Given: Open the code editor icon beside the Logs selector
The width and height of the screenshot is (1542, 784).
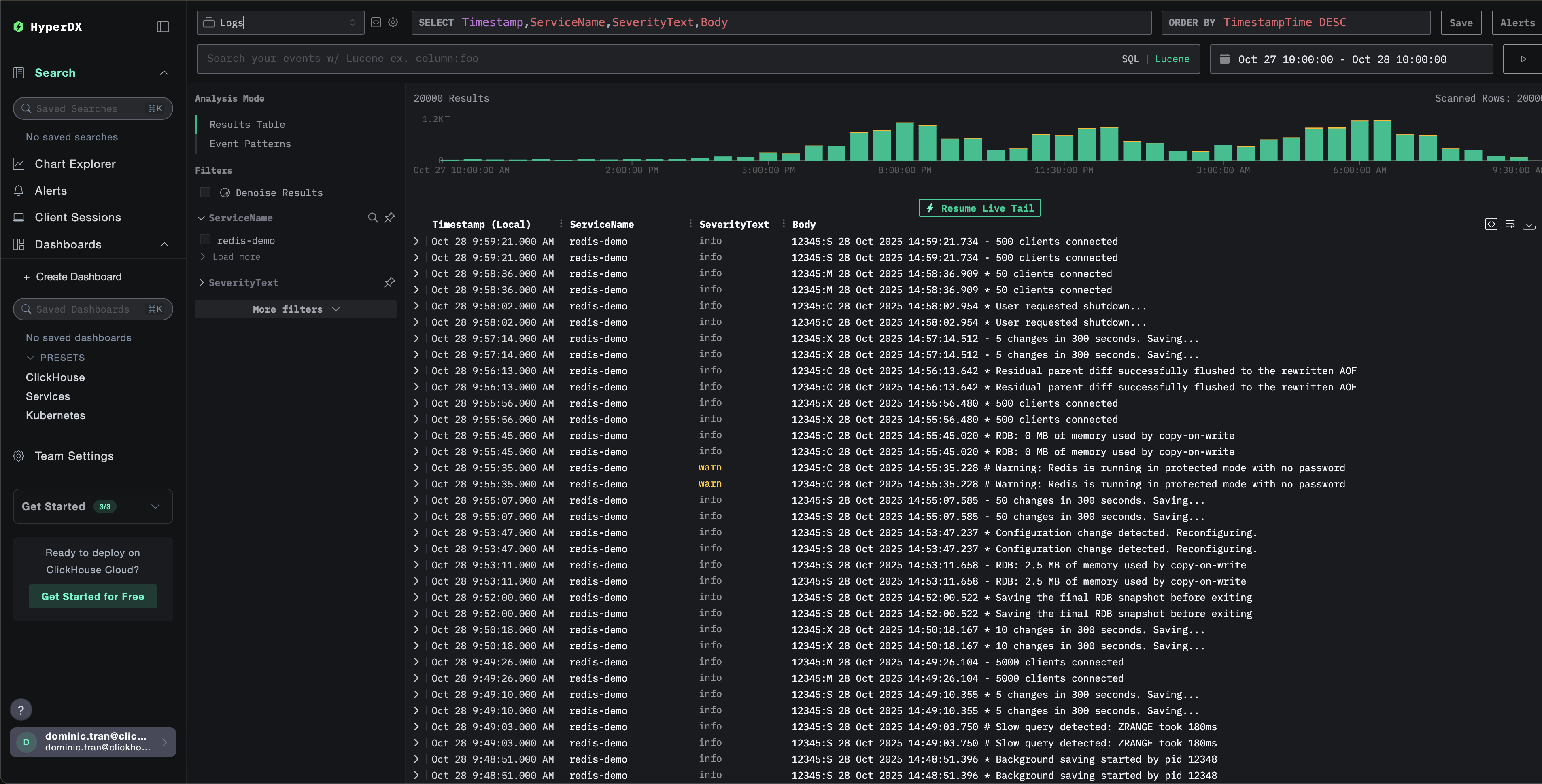Looking at the screenshot, I should [x=376, y=22].
